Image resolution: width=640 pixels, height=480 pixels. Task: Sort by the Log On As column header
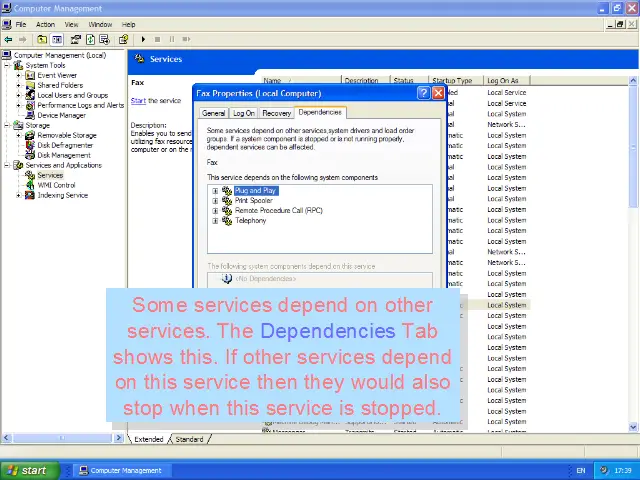(506, 81)
